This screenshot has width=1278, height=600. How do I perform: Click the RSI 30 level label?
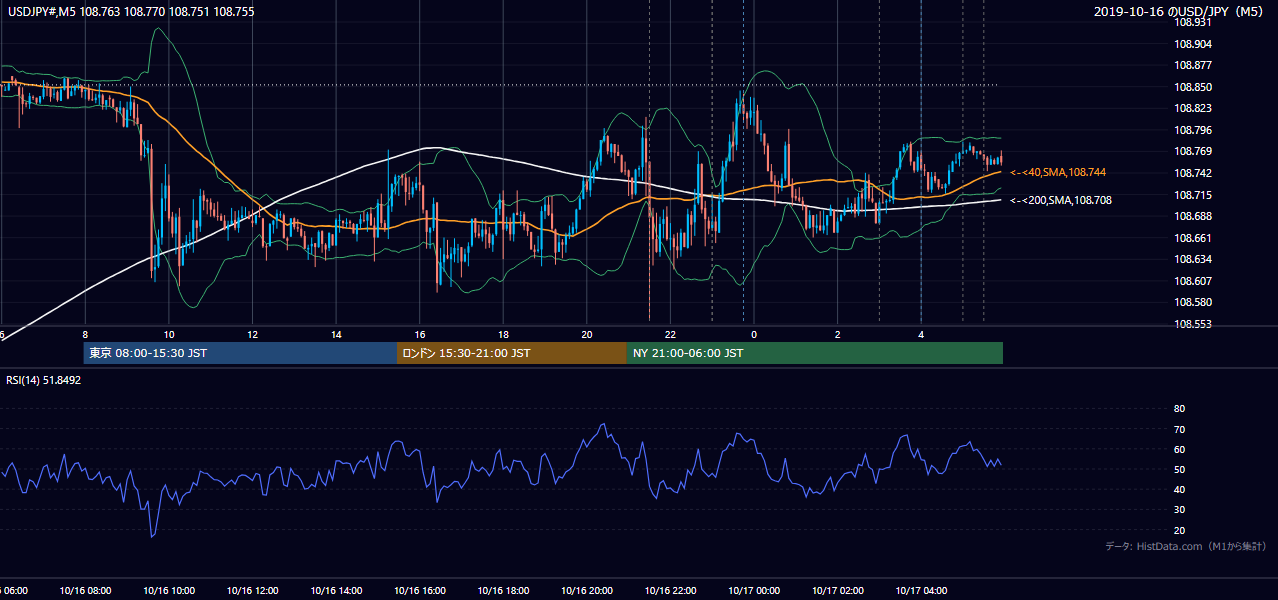(x=1179, y=510)
